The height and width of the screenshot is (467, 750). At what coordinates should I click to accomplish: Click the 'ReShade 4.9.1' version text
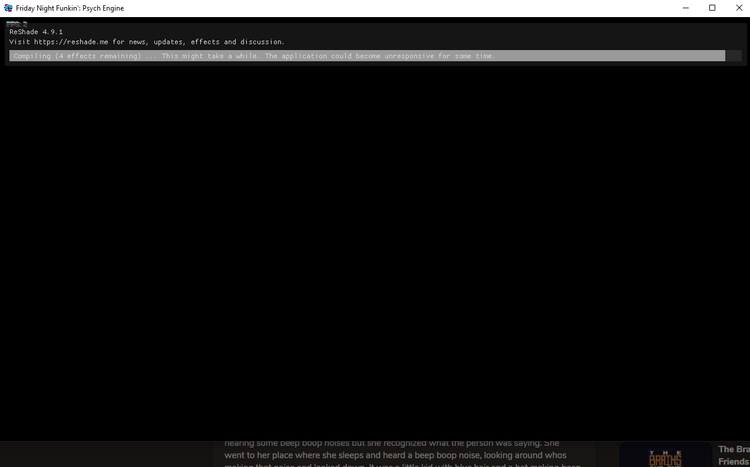tap(36, 32)
